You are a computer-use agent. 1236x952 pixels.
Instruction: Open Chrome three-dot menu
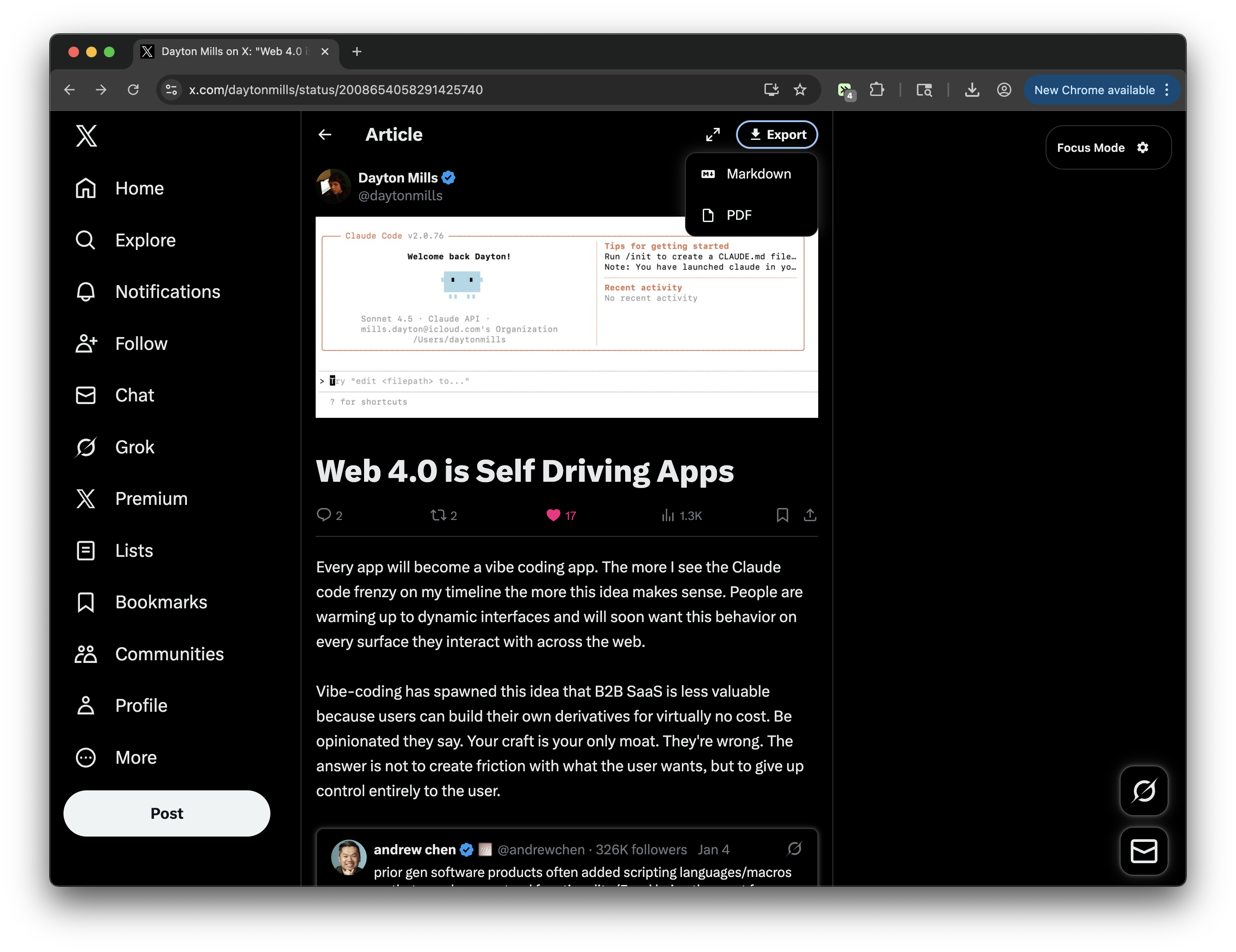click(x=1167, y=90)
